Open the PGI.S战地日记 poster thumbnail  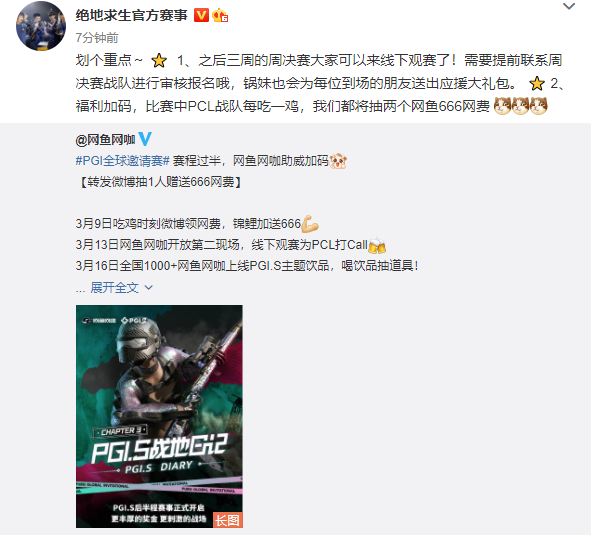tap(159, 416)
